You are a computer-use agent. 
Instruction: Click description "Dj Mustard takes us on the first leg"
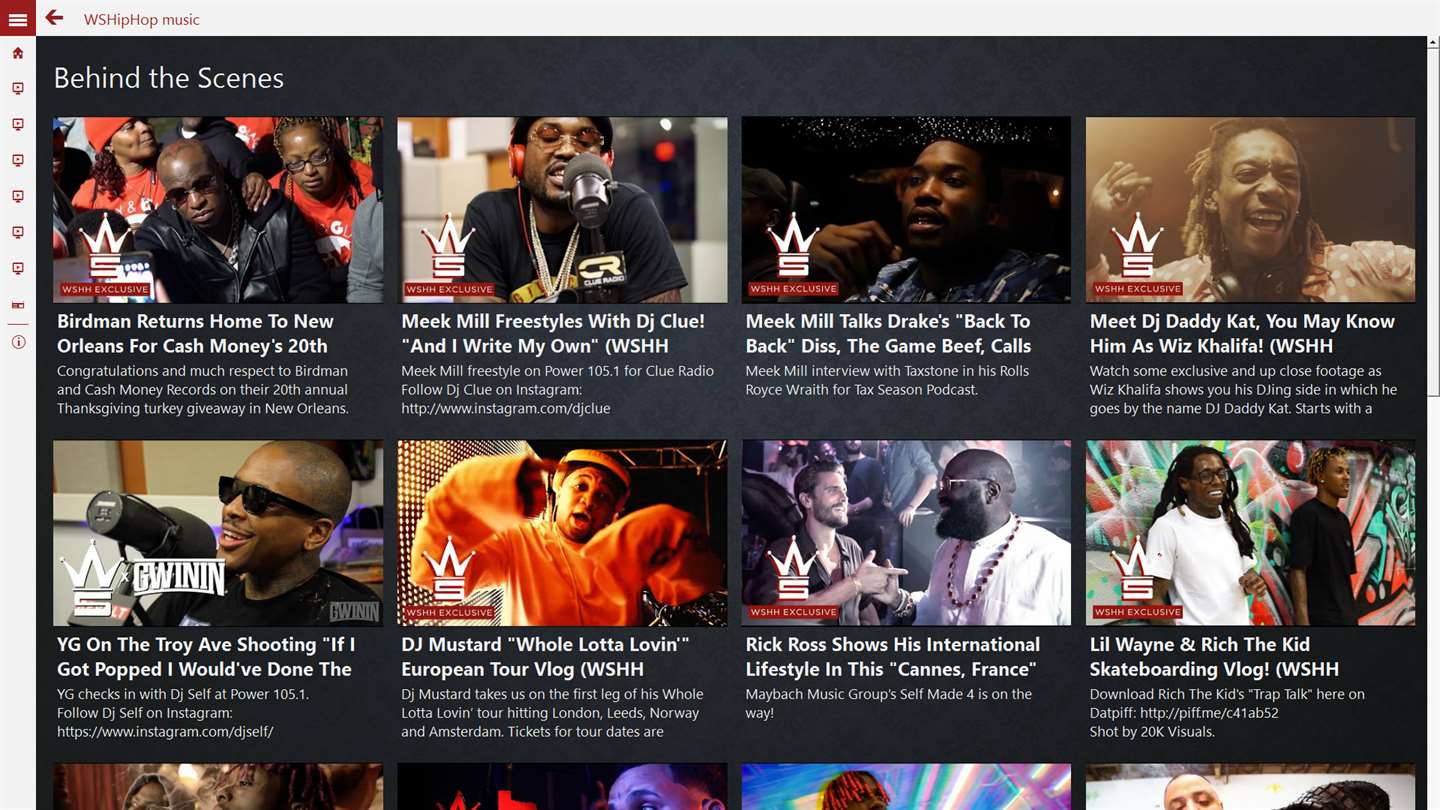click(x=550, y=713)
